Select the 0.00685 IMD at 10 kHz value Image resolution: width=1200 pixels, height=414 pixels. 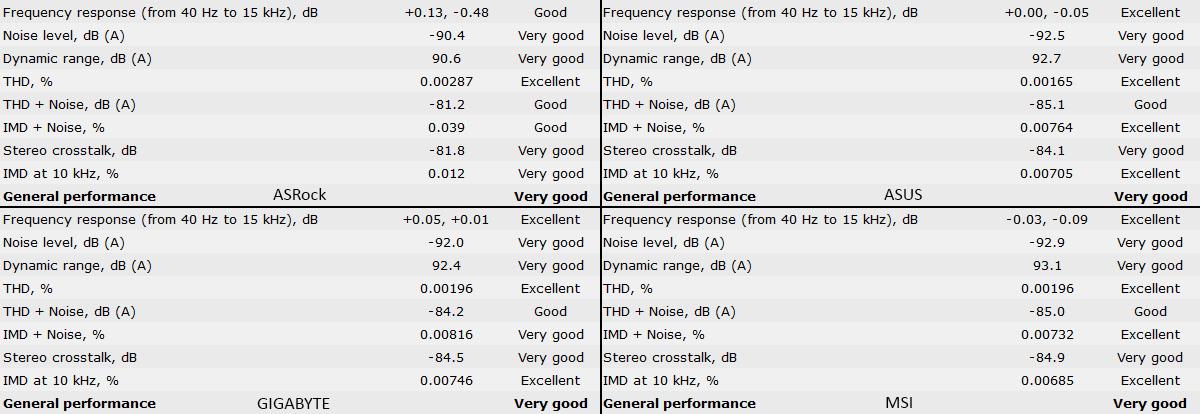point(1046,381)
